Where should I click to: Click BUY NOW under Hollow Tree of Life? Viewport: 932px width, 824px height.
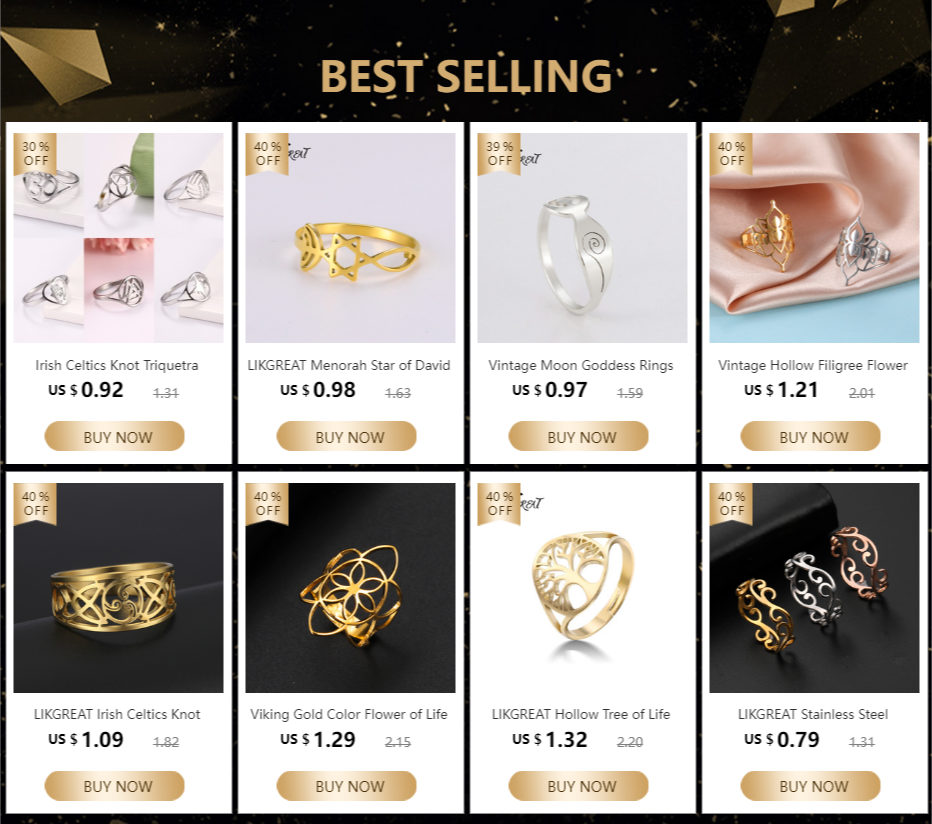[578, 786]
